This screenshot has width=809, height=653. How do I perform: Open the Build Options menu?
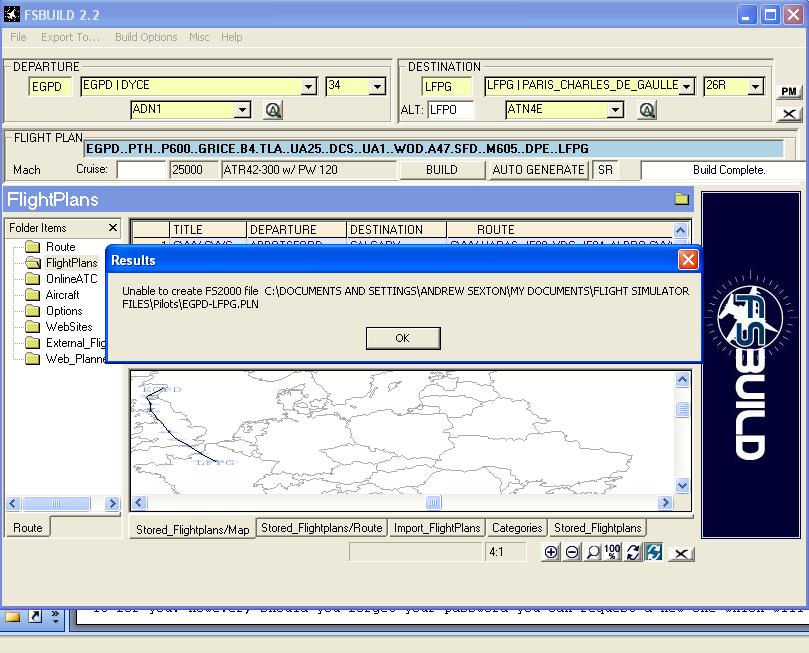[146, 37]
